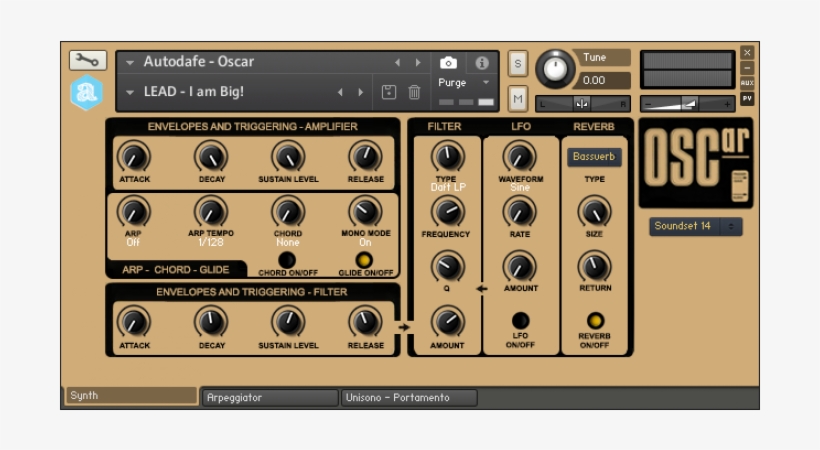
Task: Toggle the GLIDE ON/OFF button
Action: click(x=365, y=260)
